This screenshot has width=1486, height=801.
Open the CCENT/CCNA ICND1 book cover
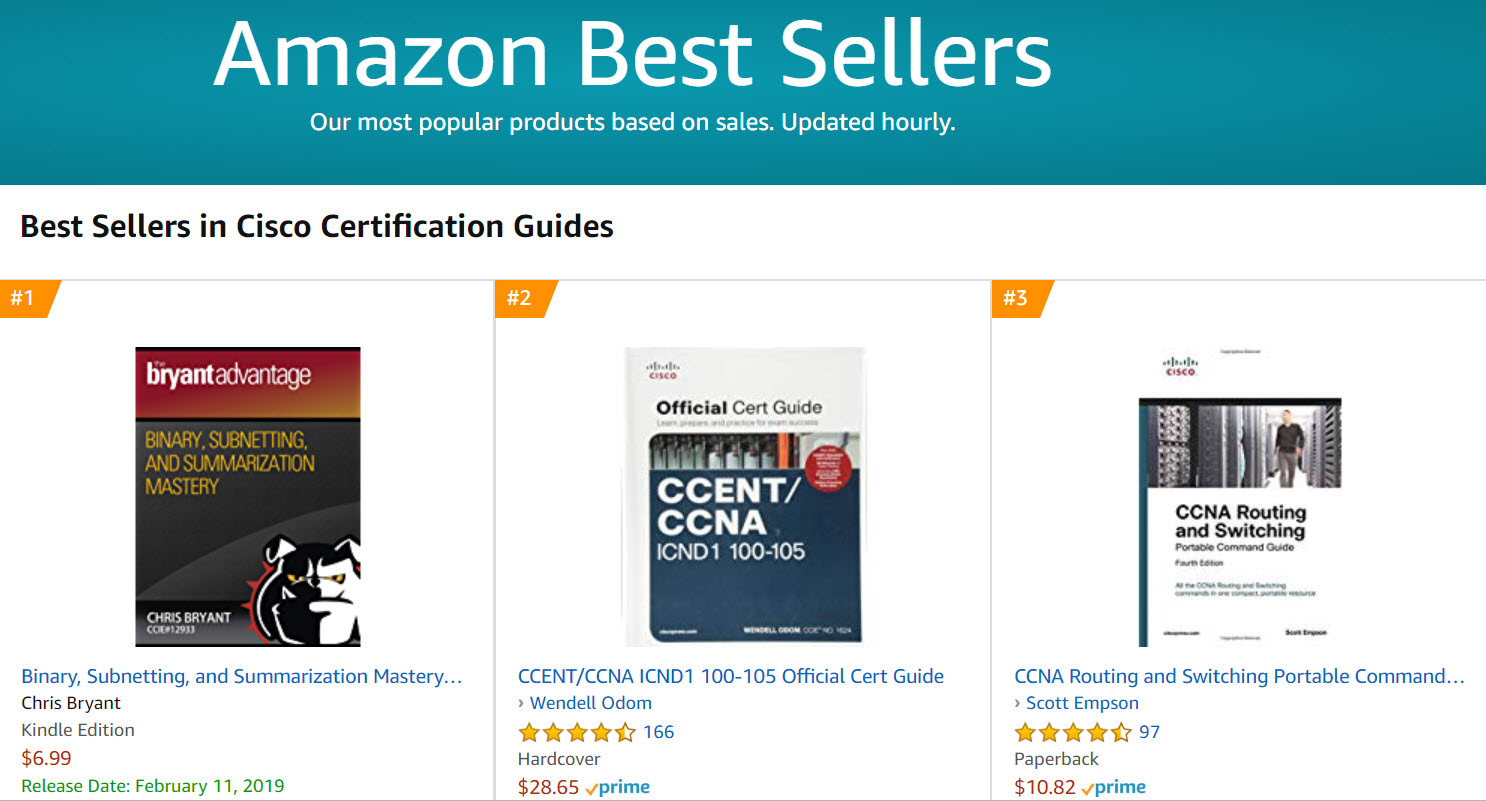click(x=744, y=497)
